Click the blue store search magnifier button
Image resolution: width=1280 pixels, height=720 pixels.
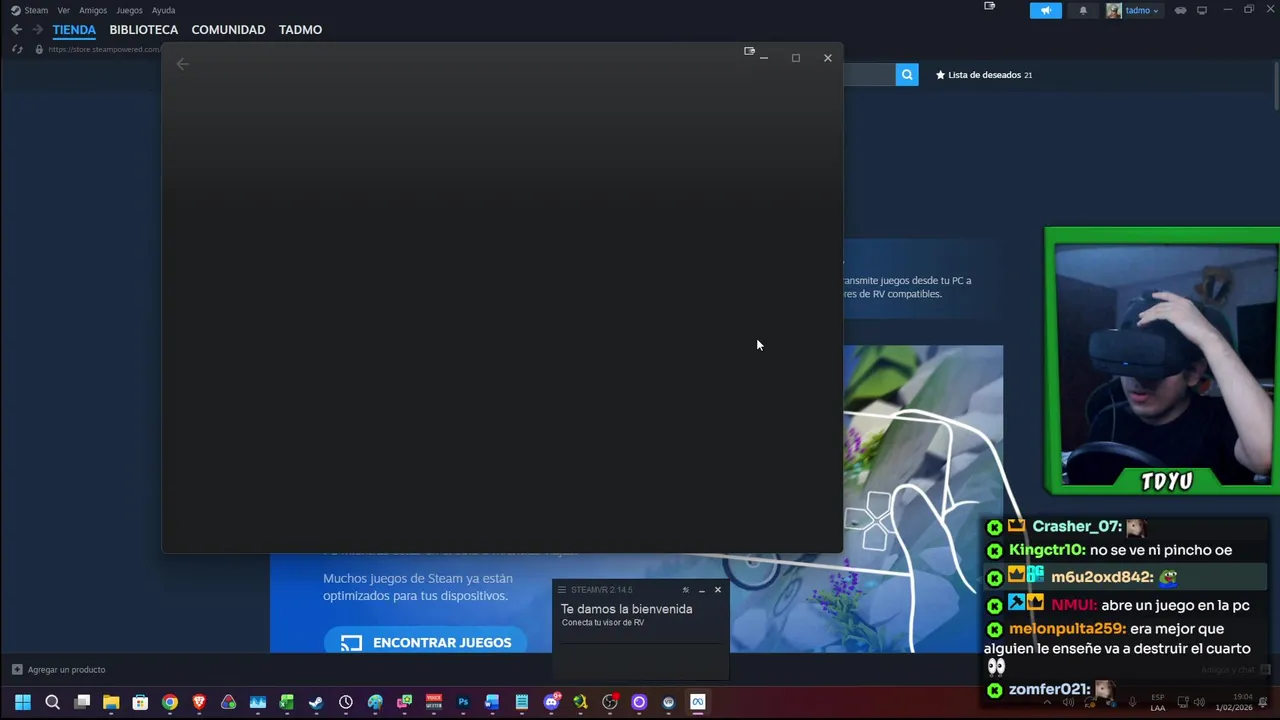tap(907, 74)
